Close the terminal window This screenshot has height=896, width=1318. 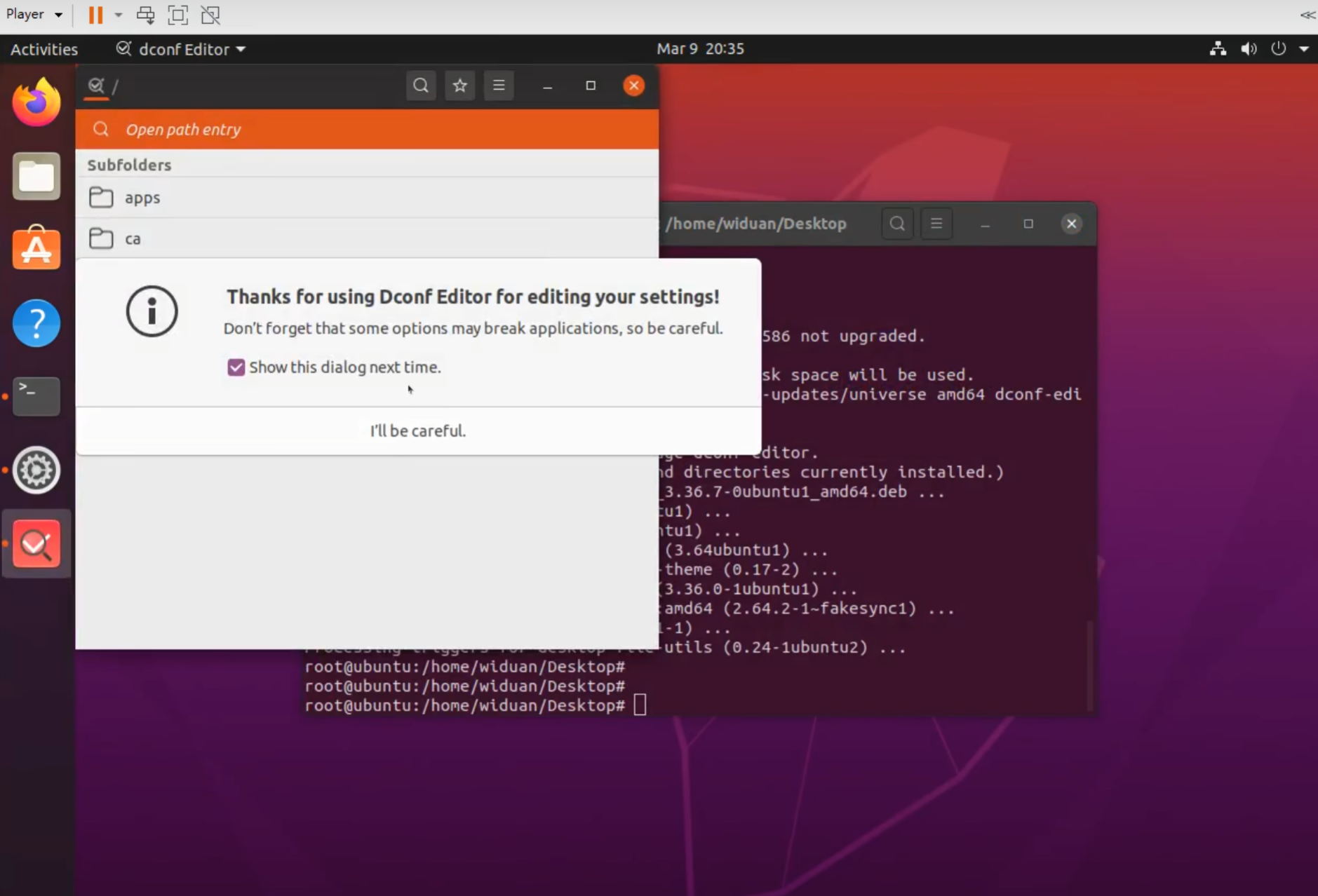[1071, 224]
